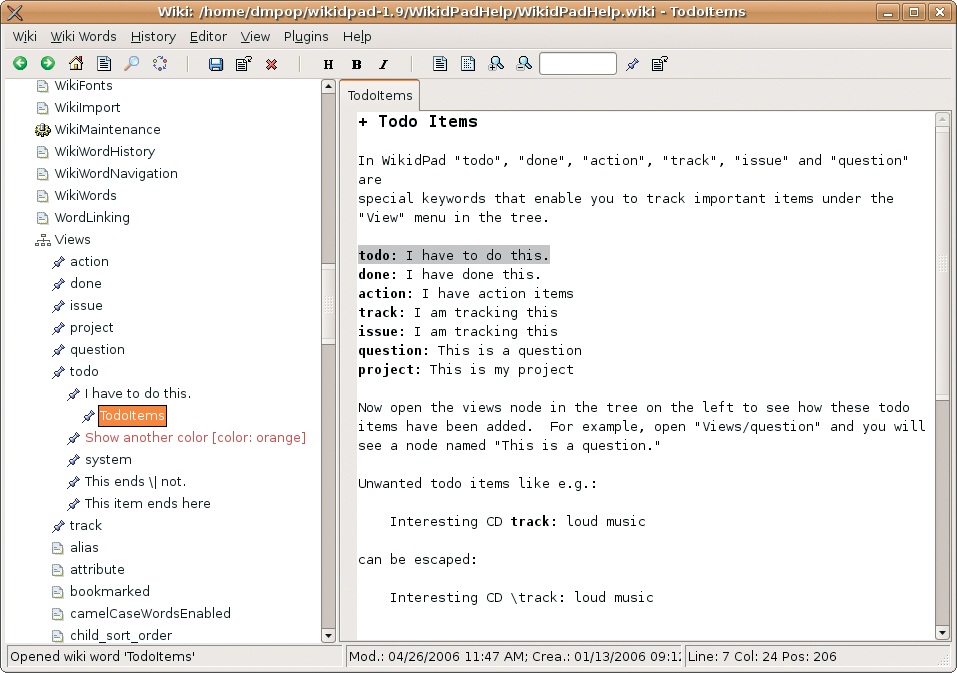Select camelCaseWordsEnabled in the tree
The height and width of the screenshot is (673, 957).
(x=150, y=613)
